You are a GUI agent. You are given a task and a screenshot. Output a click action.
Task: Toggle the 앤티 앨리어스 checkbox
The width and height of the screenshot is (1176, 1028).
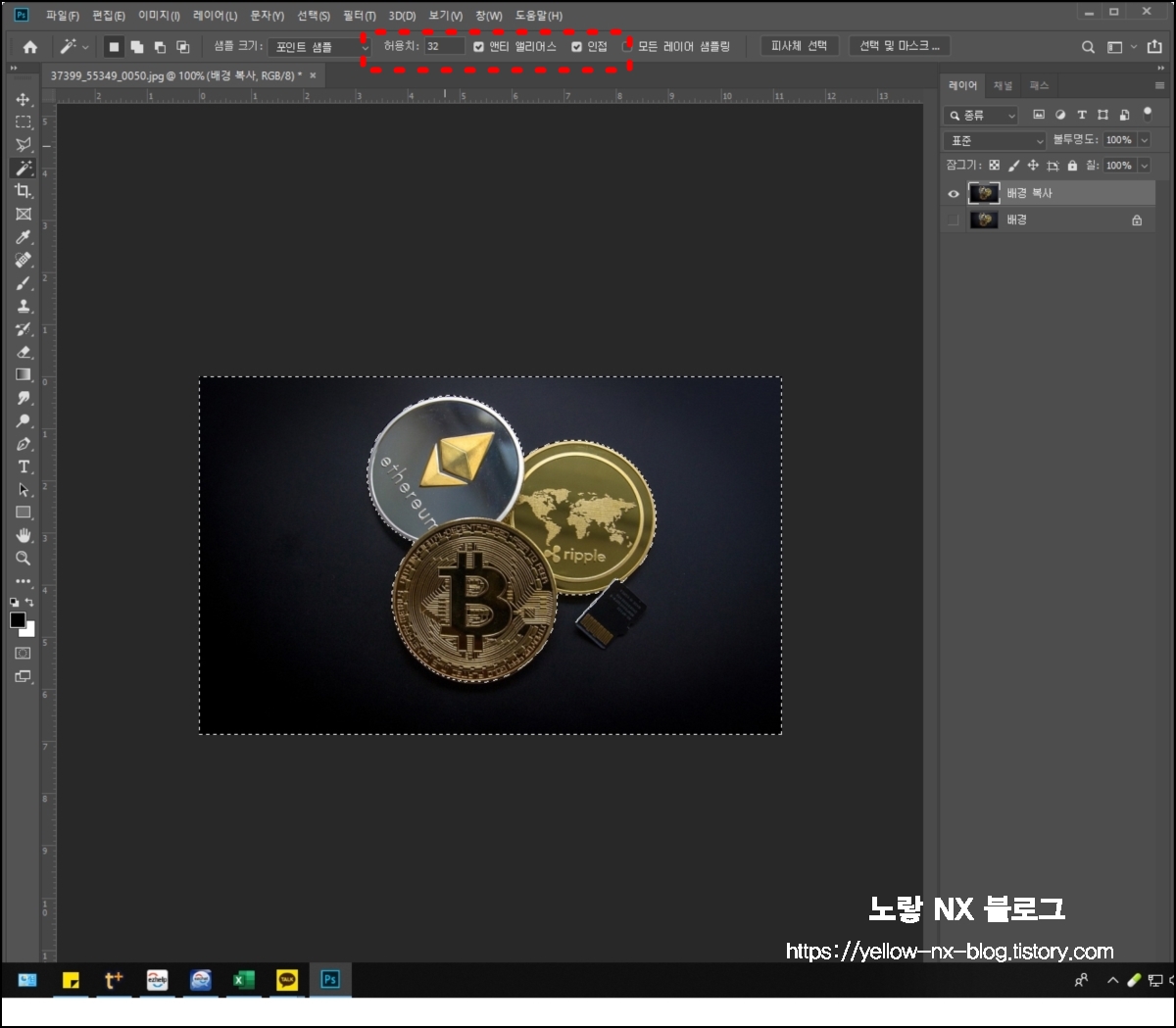[478, 46]
